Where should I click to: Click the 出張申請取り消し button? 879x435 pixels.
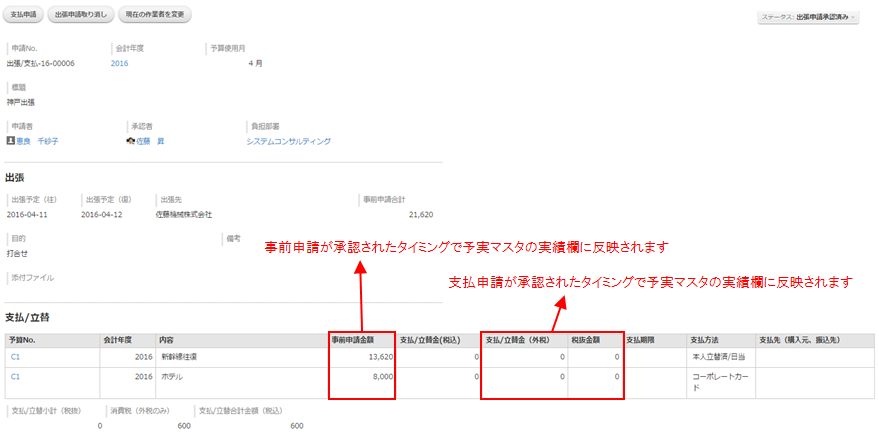[x=81, y=15]
